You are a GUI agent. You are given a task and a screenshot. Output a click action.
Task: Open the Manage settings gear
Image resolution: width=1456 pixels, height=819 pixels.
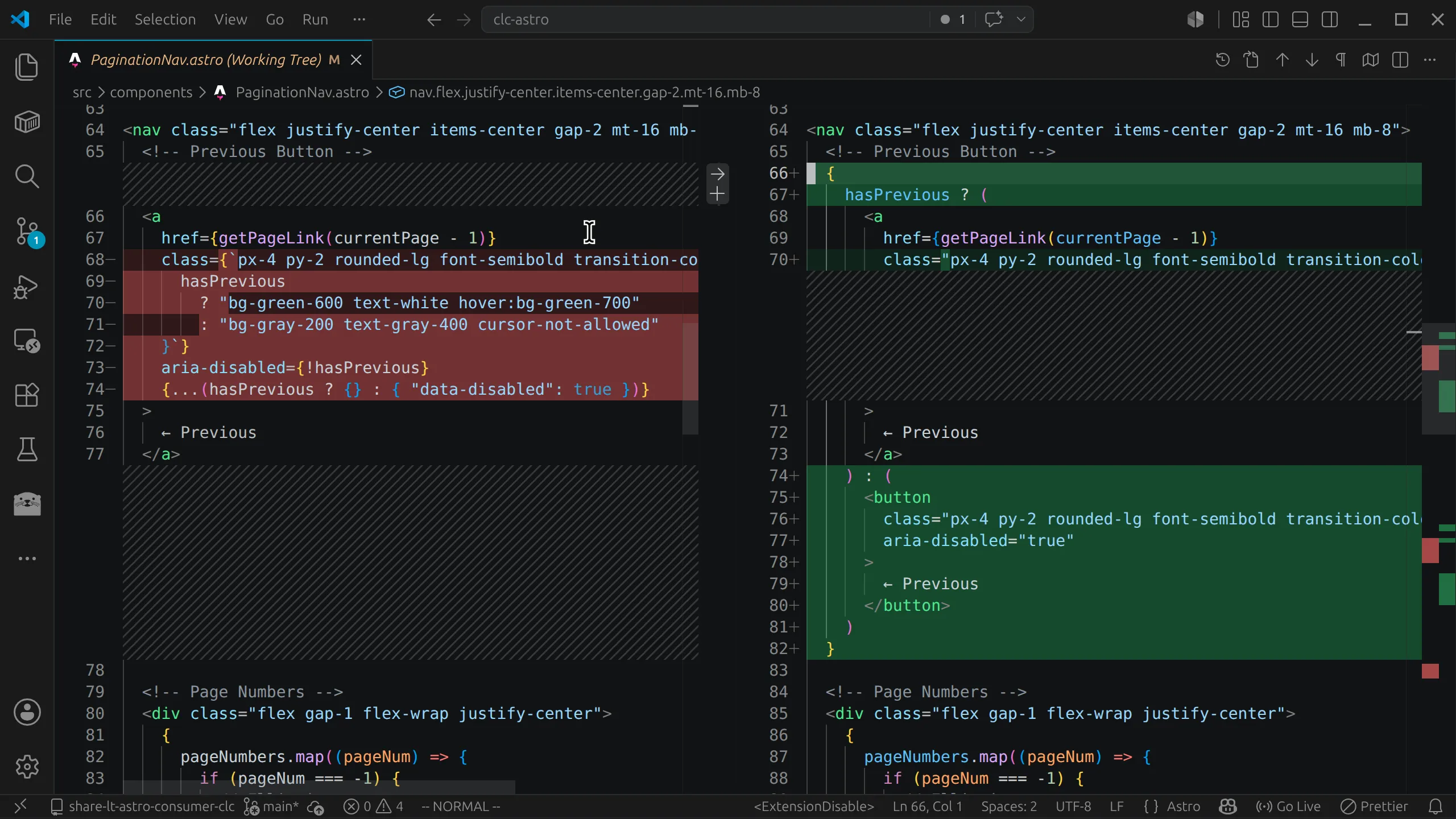(27, 767)
